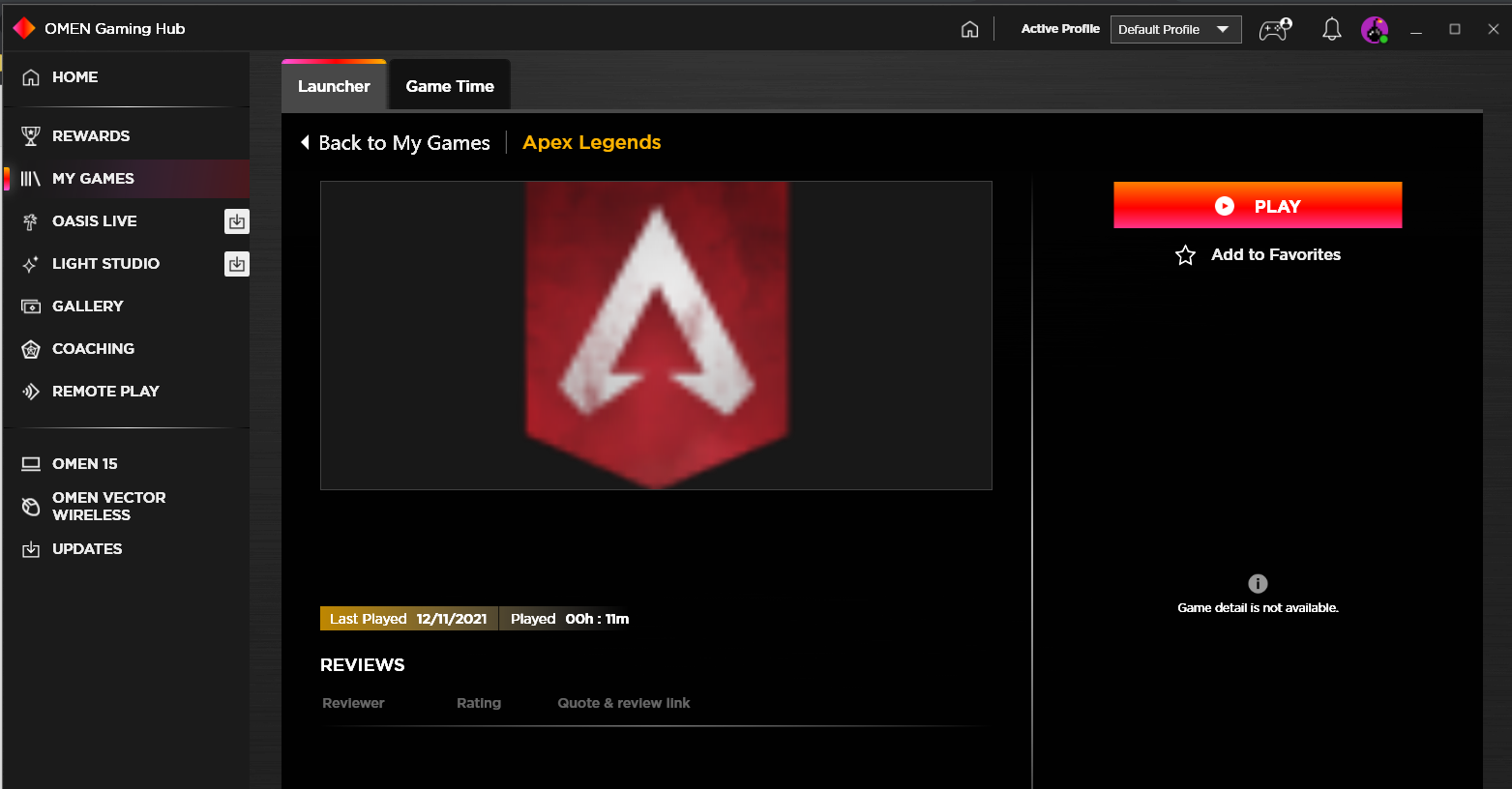The width and height of the screenshot is (1512, 789).
Task: Click the download icon next to Oasis Live
Action: click(236, 220)
